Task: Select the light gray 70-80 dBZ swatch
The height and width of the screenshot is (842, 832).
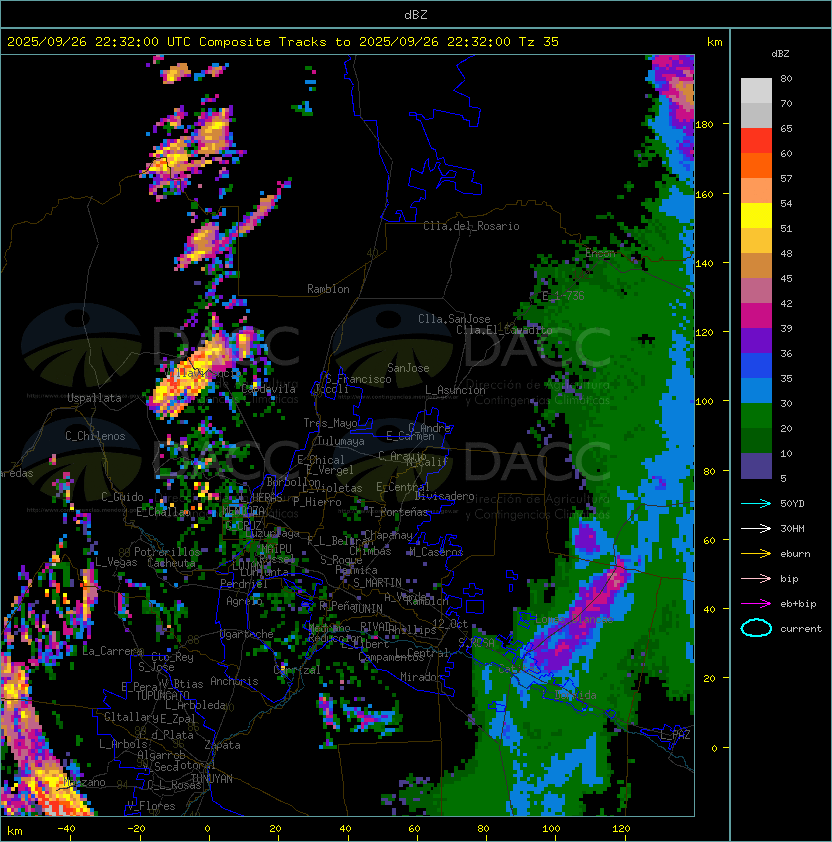Action: point(756,91)
